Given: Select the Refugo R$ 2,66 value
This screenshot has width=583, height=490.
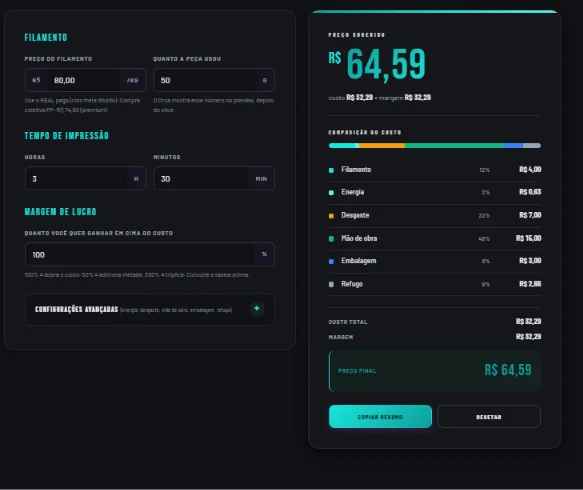Looking at the screenshot, I should point(530,284).
